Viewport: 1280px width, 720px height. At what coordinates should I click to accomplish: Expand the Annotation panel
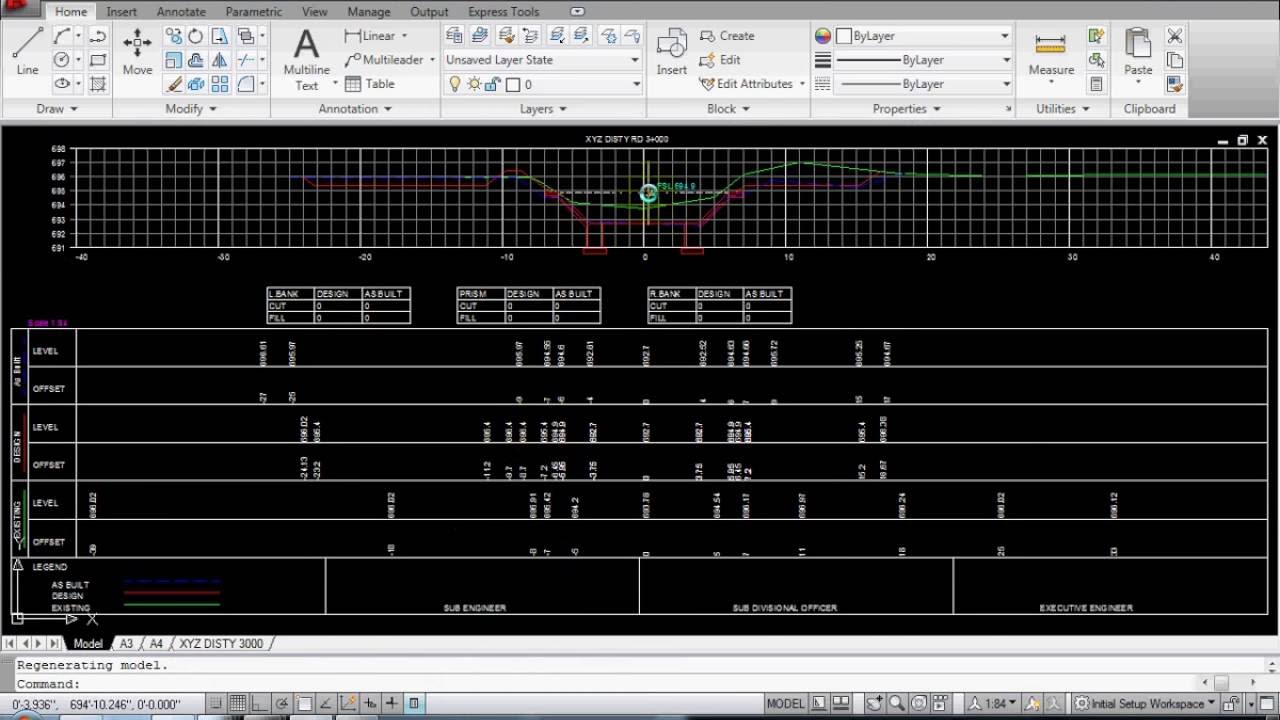(x=355, y=109)
